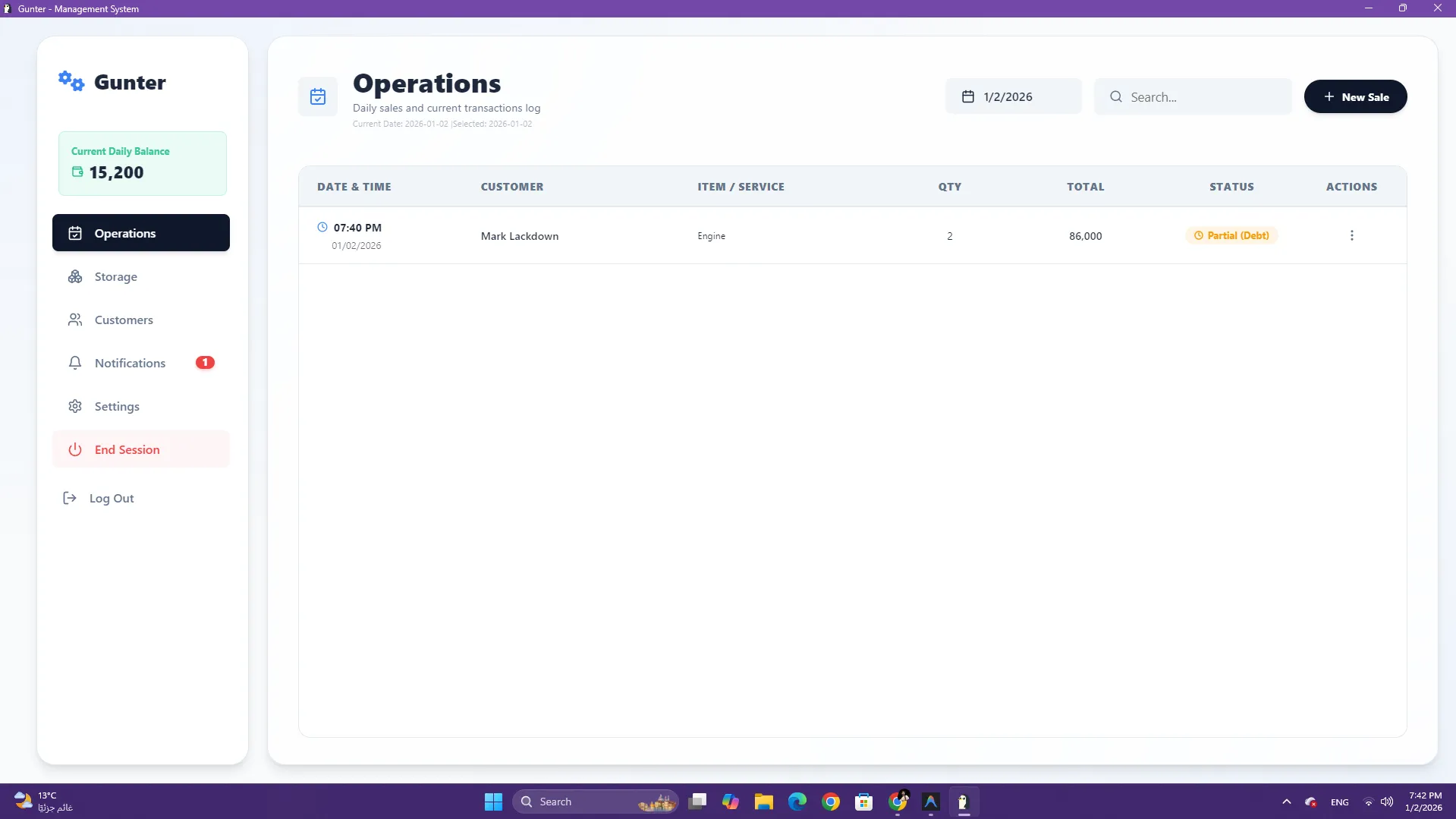The image size is (1456, 819).
Task: Click the Current Daily Balance card
Action: click(x=143, y=163)
